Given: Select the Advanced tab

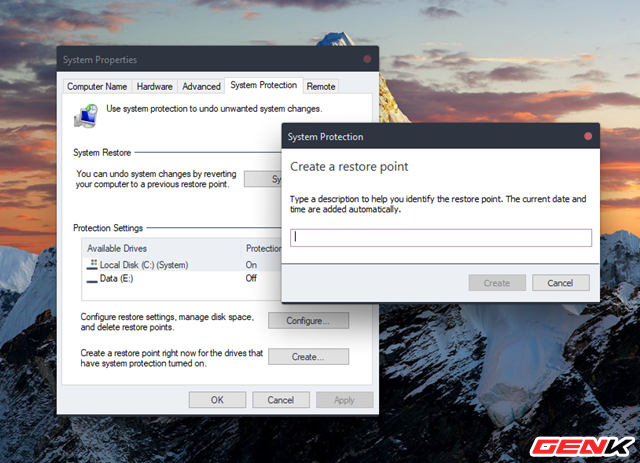Looking at the screenshot, I should click(200, 87).
